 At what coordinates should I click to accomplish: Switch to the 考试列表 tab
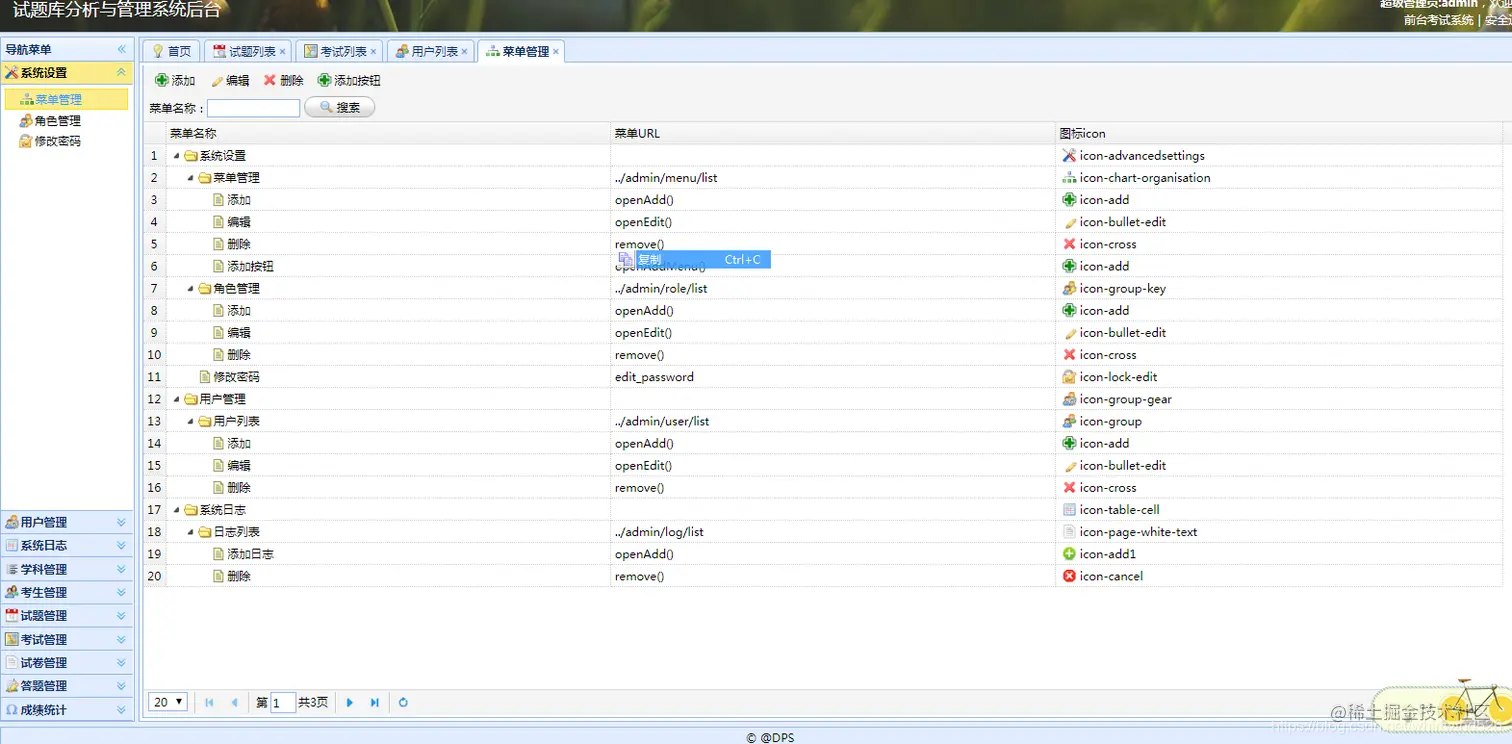[x=340, y=51]
